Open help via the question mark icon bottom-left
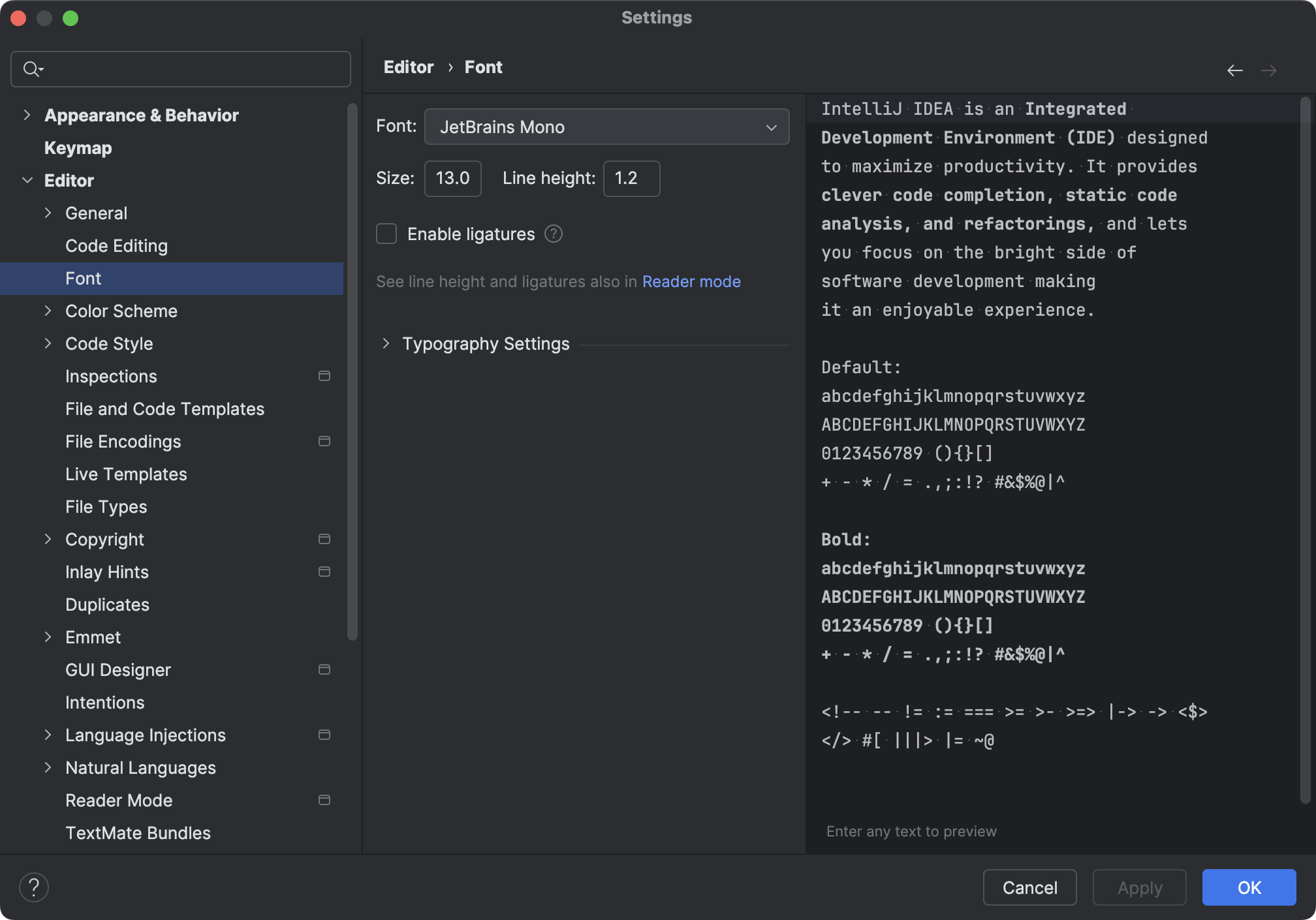Viewport: 1316px width, 920px height. [34, 887]
